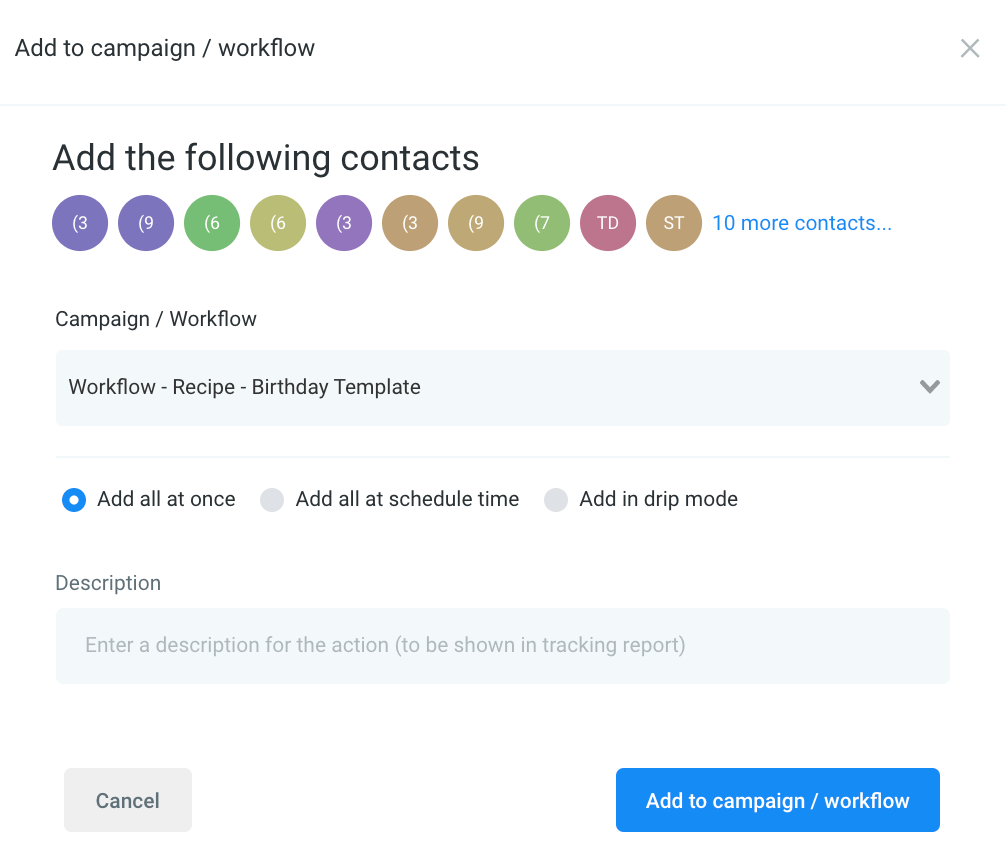Click the olive-yellow (6 contact avatar
Image resolution: width=1006 pixels, height=868 pixels.
click(278, 223)
